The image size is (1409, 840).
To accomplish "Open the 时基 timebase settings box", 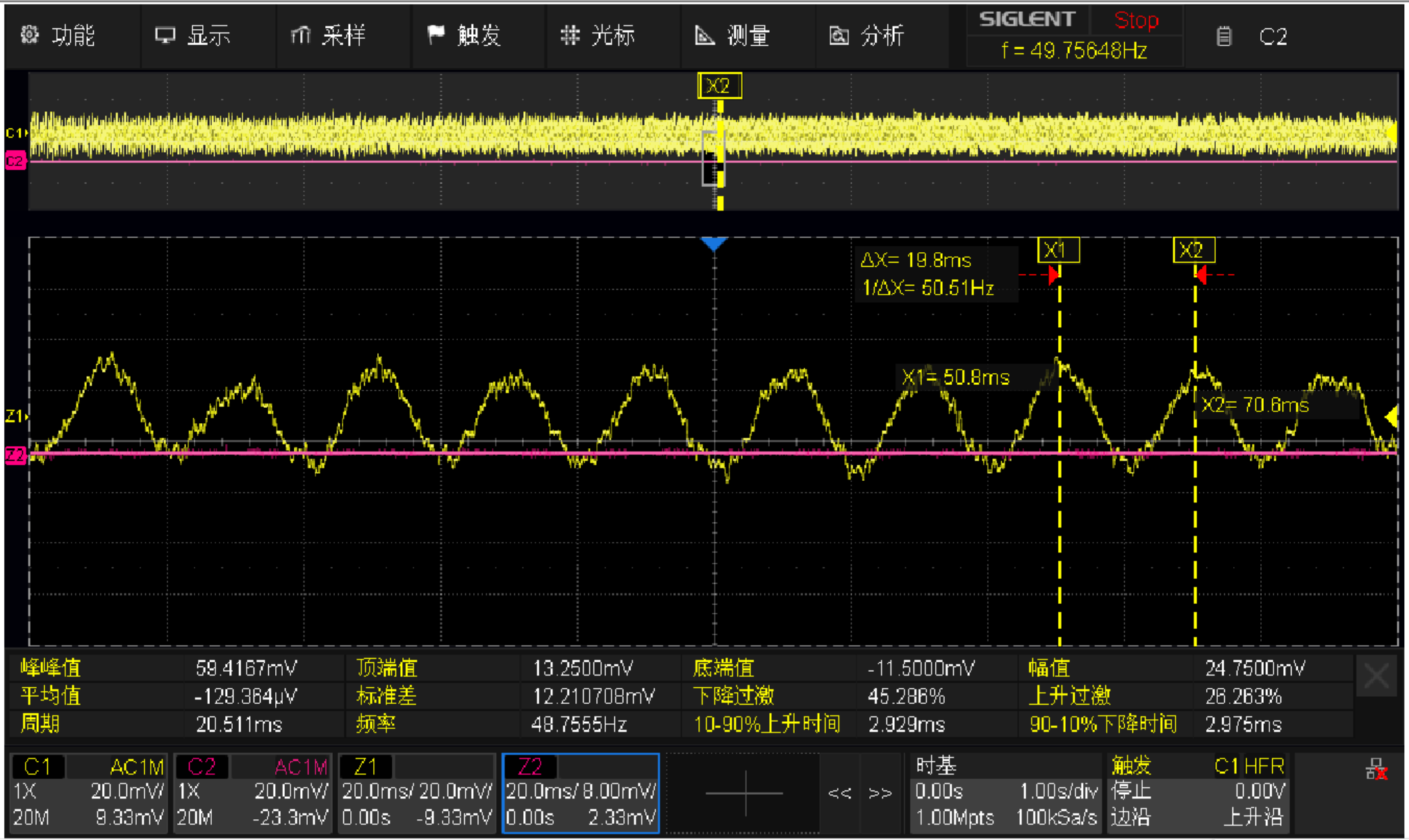I will [x=1007, y=793].
